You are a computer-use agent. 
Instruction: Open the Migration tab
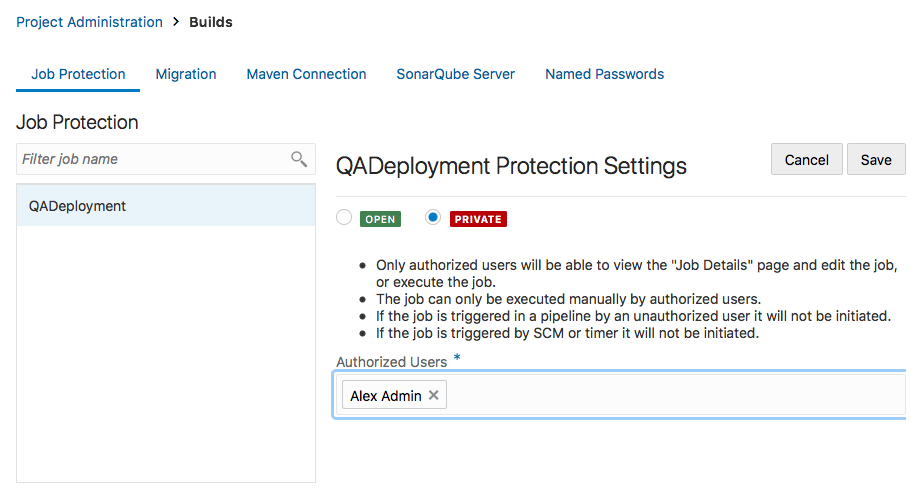186,74
